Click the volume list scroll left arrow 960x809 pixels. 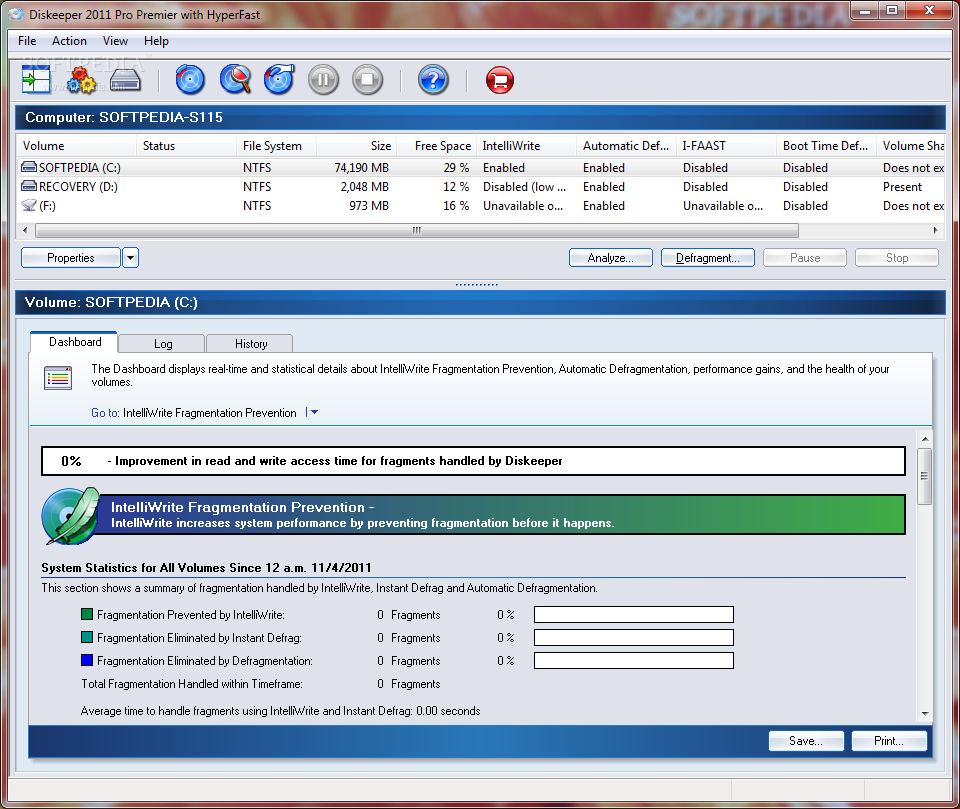pyautogui.click(x=24, y=230)
